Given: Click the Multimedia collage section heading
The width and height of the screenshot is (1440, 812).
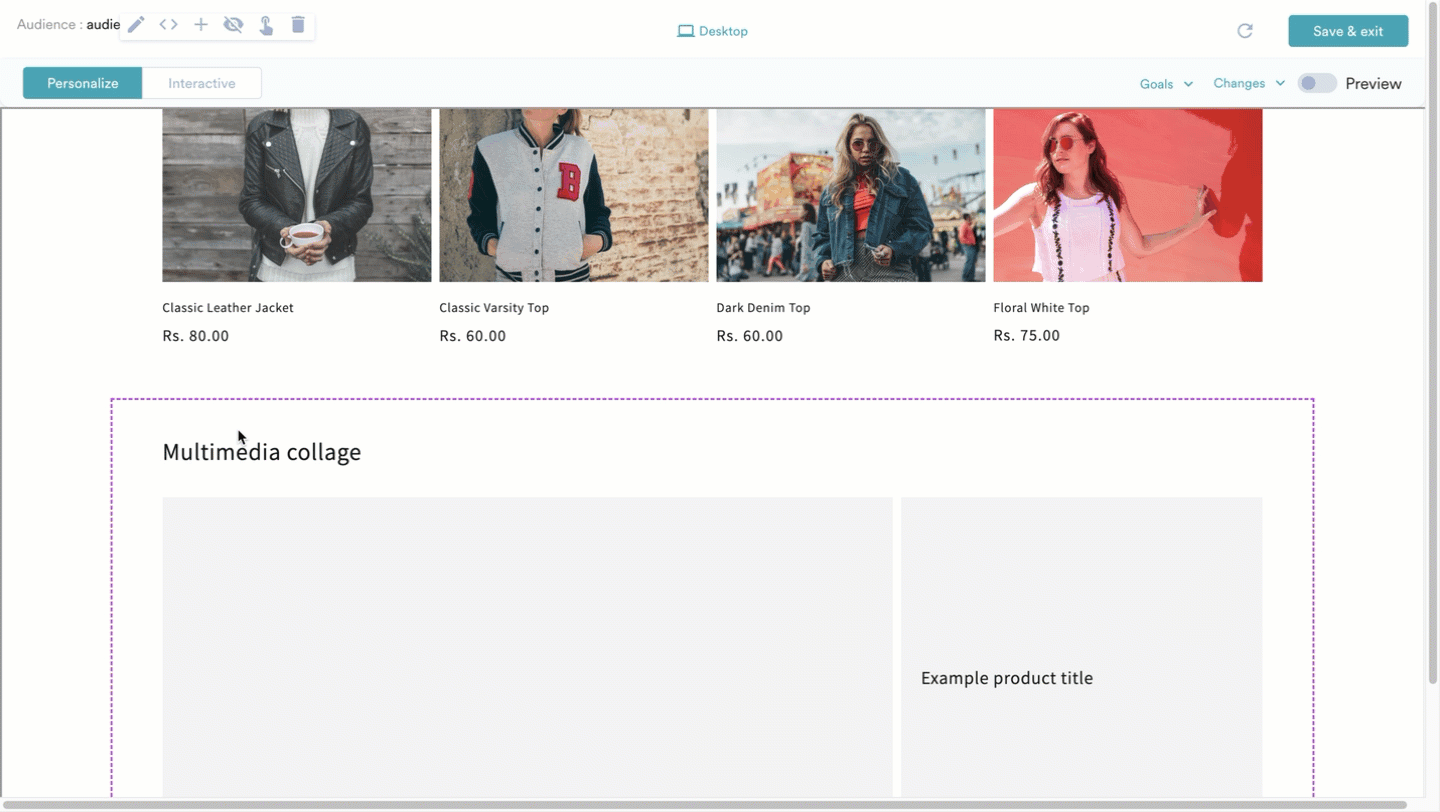Looking at the screenshot, I should [261, 452].
